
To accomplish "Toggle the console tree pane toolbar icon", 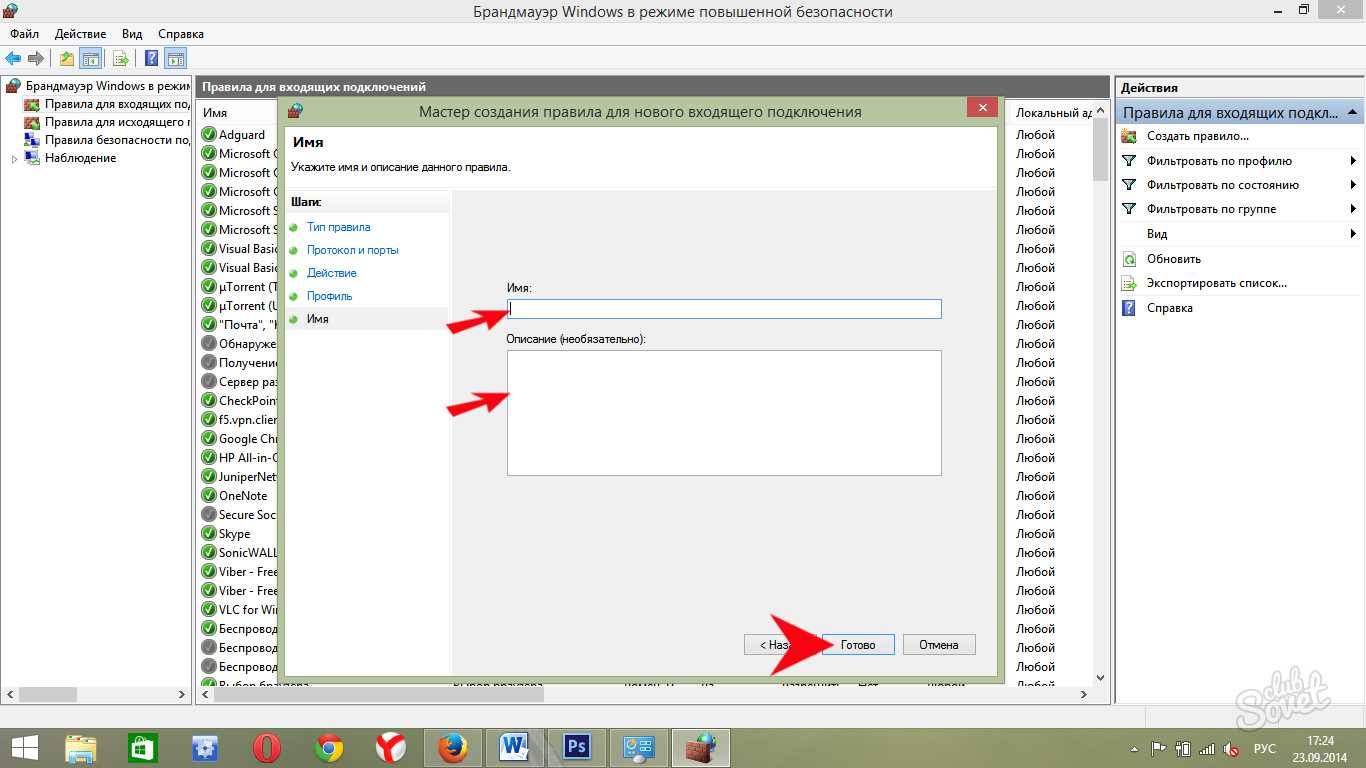I will click(91, 58).
